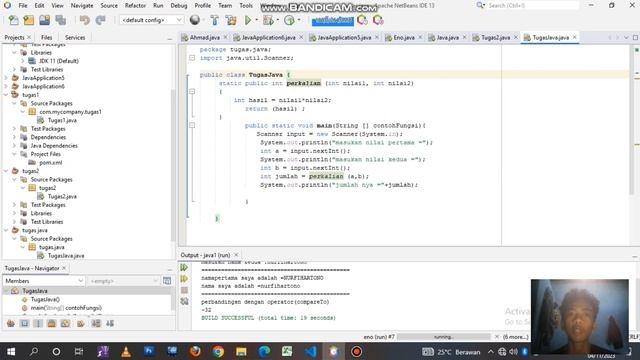The width and height of the screenshot is (640, 360).
Task: Open VLC from the taskbar
Action: click(x=126, y=351)
